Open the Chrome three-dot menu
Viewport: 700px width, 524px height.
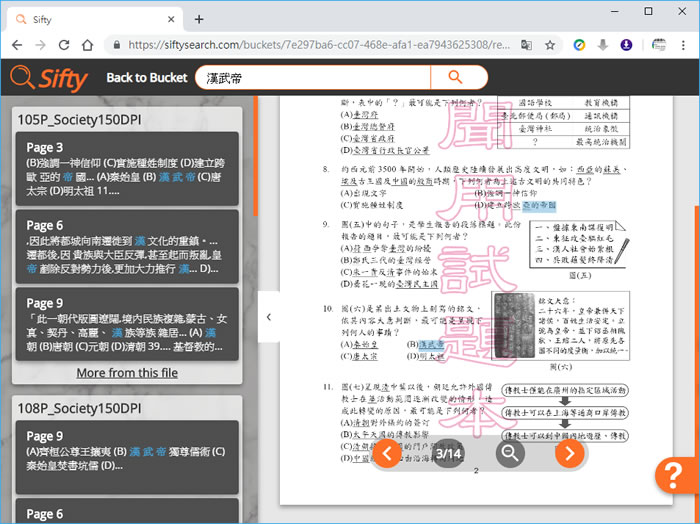[685, 45]
